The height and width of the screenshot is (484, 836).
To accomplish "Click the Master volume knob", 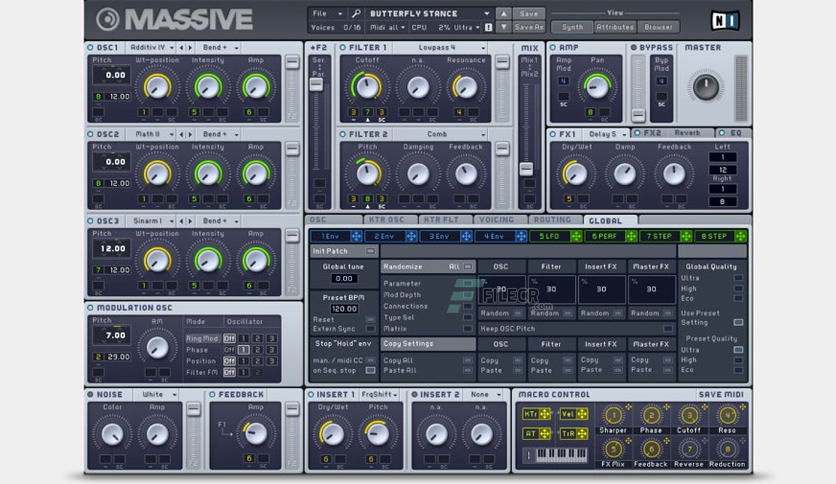I will coord(705,87).
